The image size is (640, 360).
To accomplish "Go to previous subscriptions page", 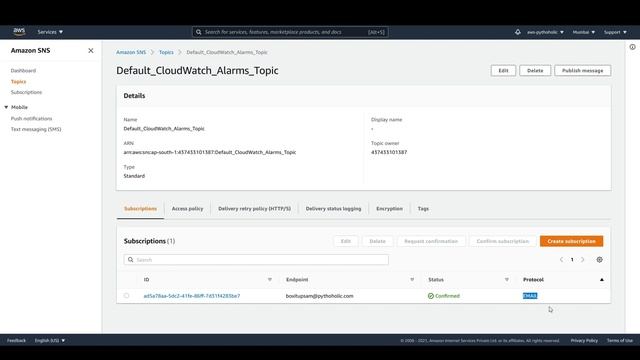I will (x=561, y=260).
